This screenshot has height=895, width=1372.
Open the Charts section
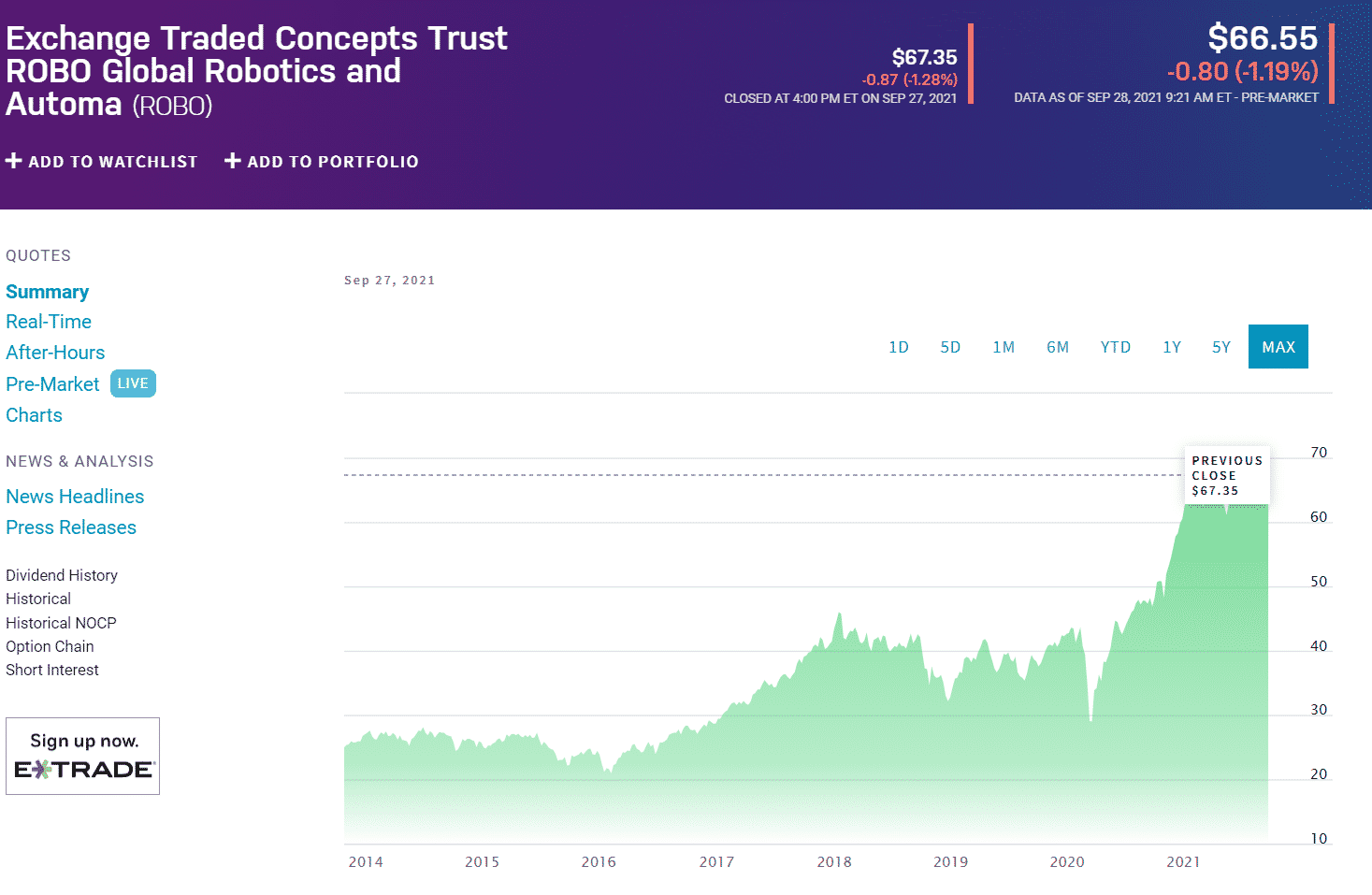pyautogui.click(x=34, y=414)
